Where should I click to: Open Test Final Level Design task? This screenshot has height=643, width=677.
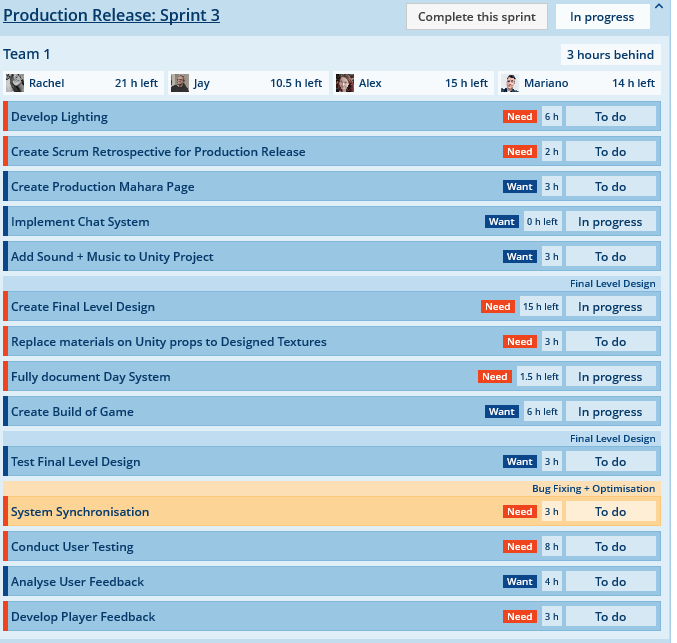(76, 462)
